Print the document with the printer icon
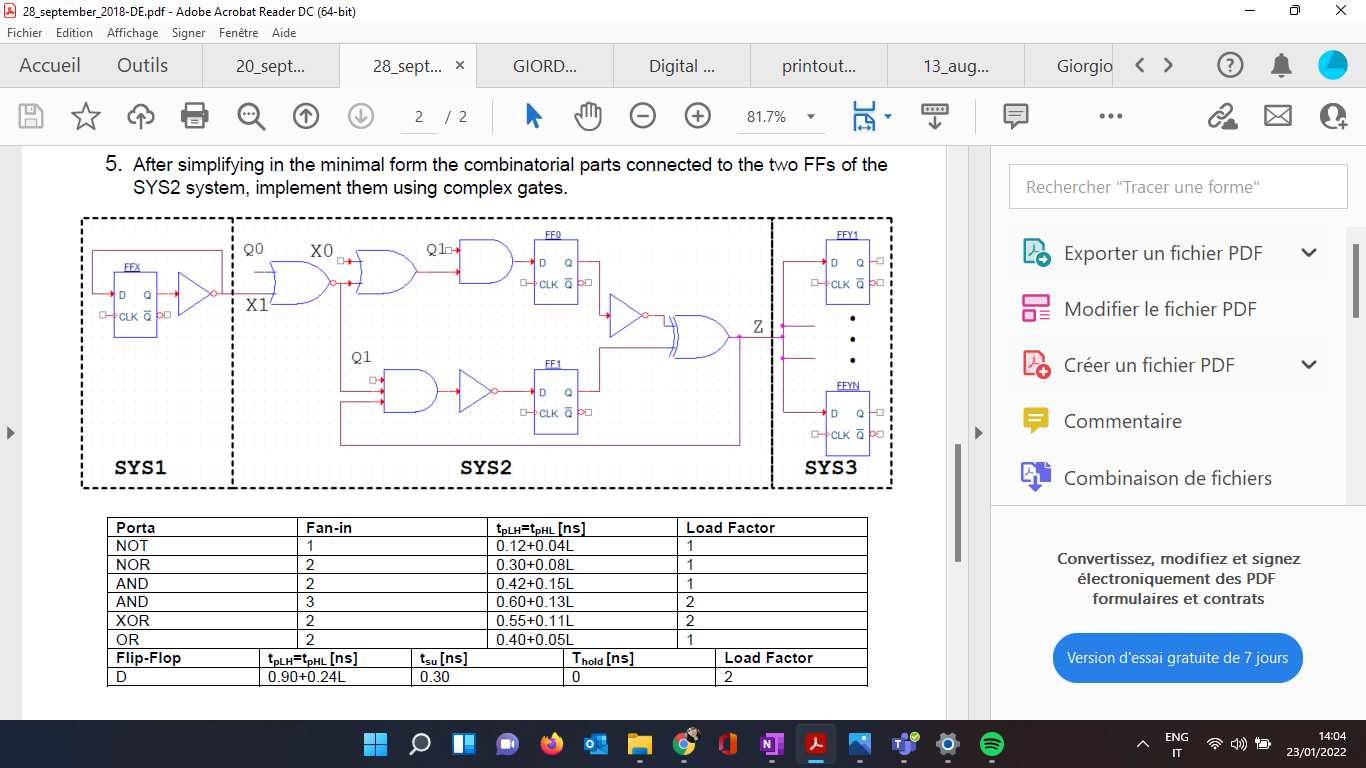The width and height of the screenshot is (1366, 768). [195, 116]
